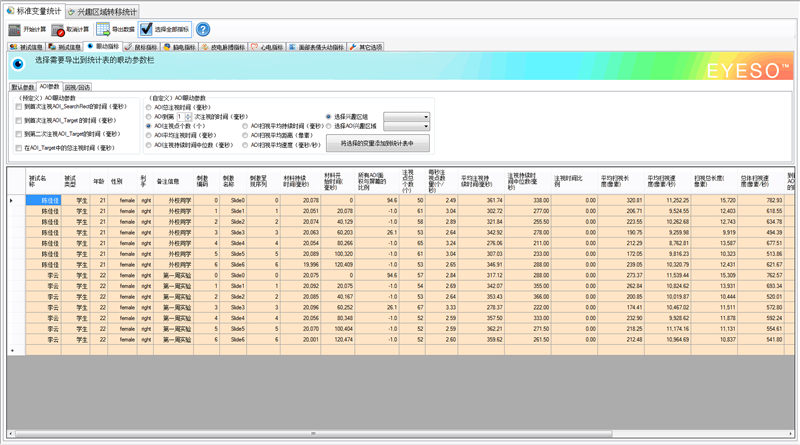The height and width of the screenshot is (445, 800).
Task: Click the scrollbar left arrow
Action: 11,434
